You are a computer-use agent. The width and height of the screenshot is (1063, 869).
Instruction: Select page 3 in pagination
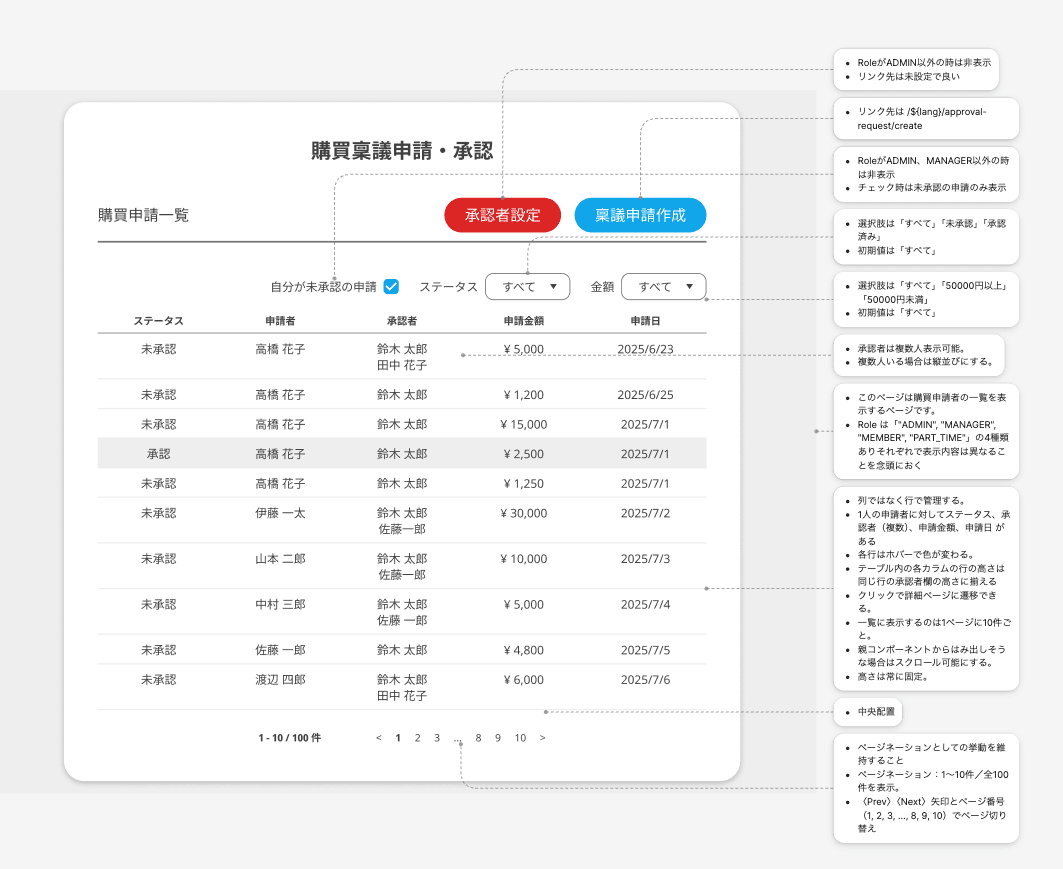(x=437, y=737)
